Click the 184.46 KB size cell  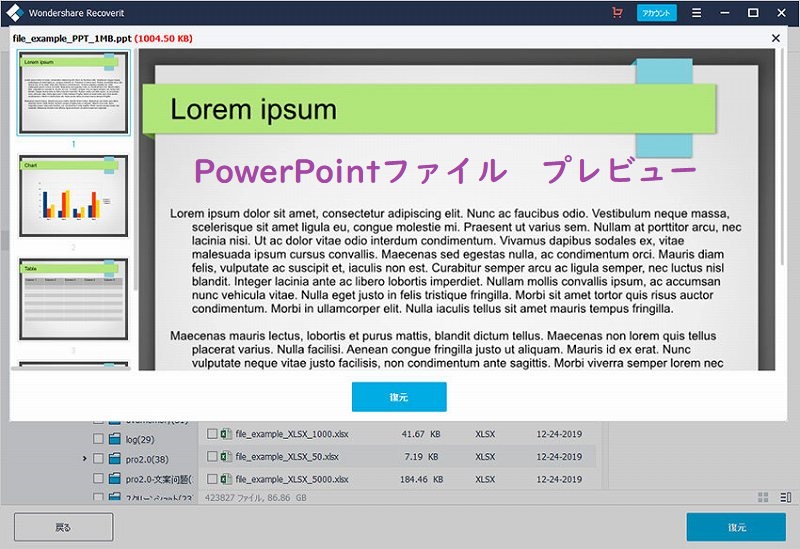[x=421, y=479]
